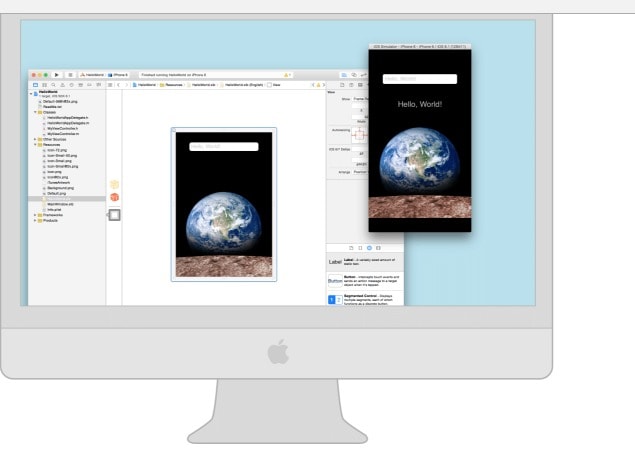The height and width of the screenshot is (452, 635).
Task: Click Resources in the jump bar
Action: pos(171,85)
